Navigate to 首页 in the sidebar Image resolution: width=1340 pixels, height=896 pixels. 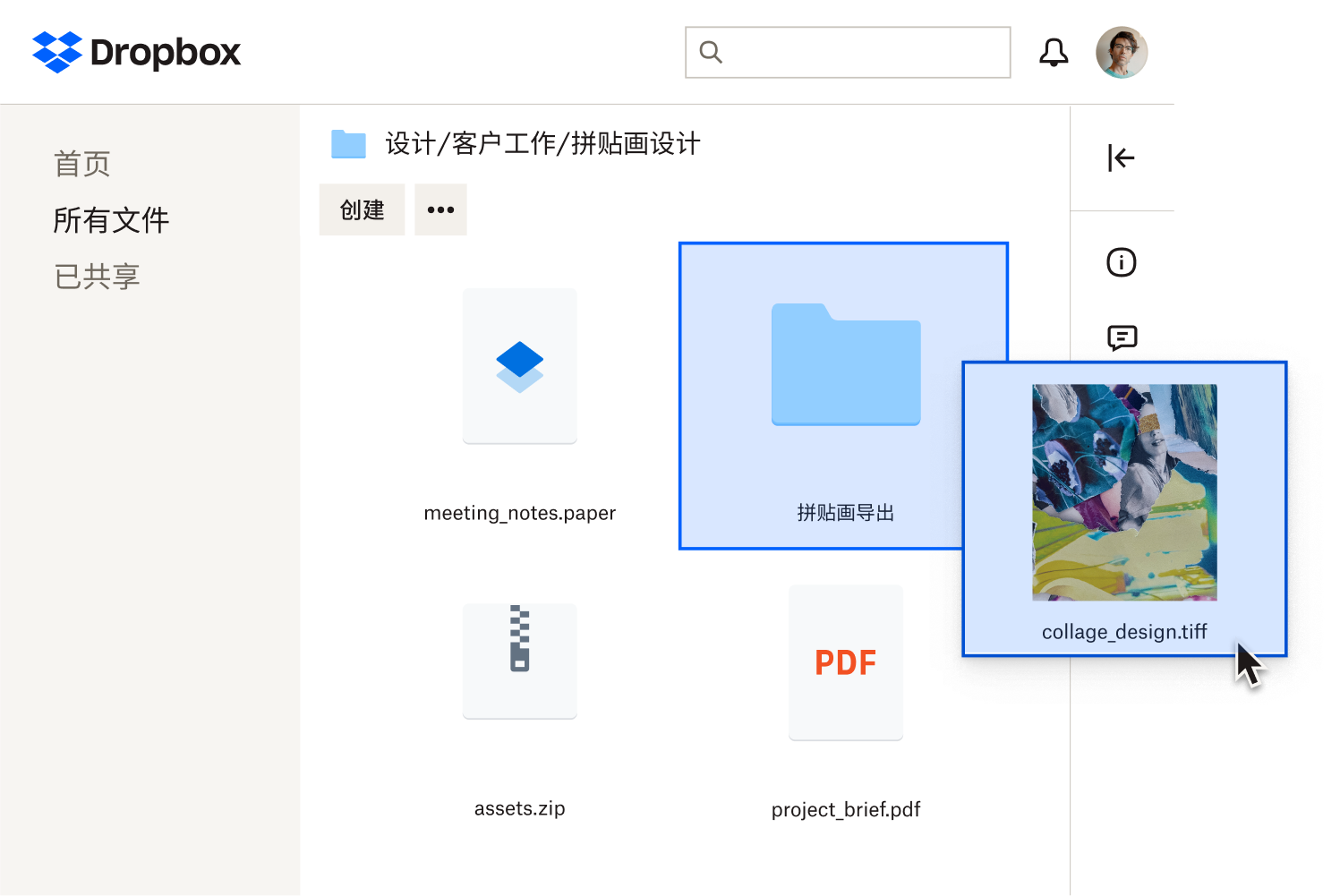pyautogui.click(x=81, y=164)
